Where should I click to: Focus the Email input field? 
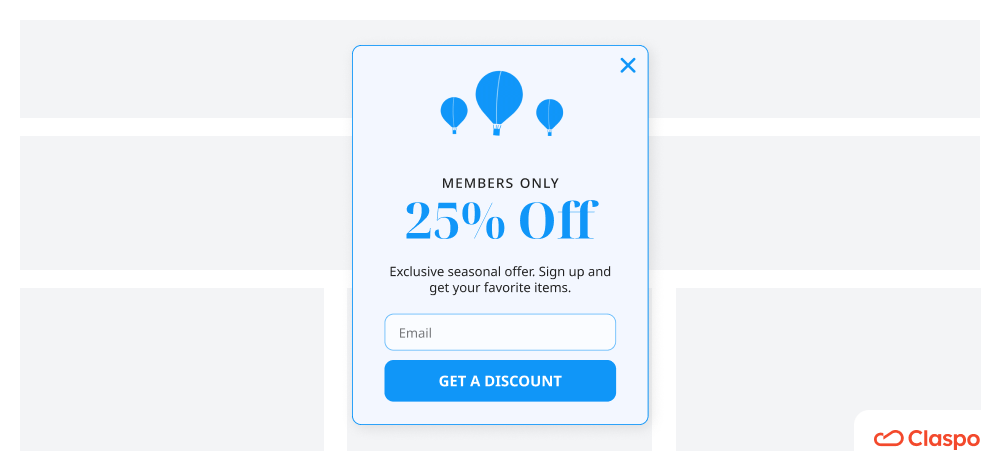click(500, 332)
